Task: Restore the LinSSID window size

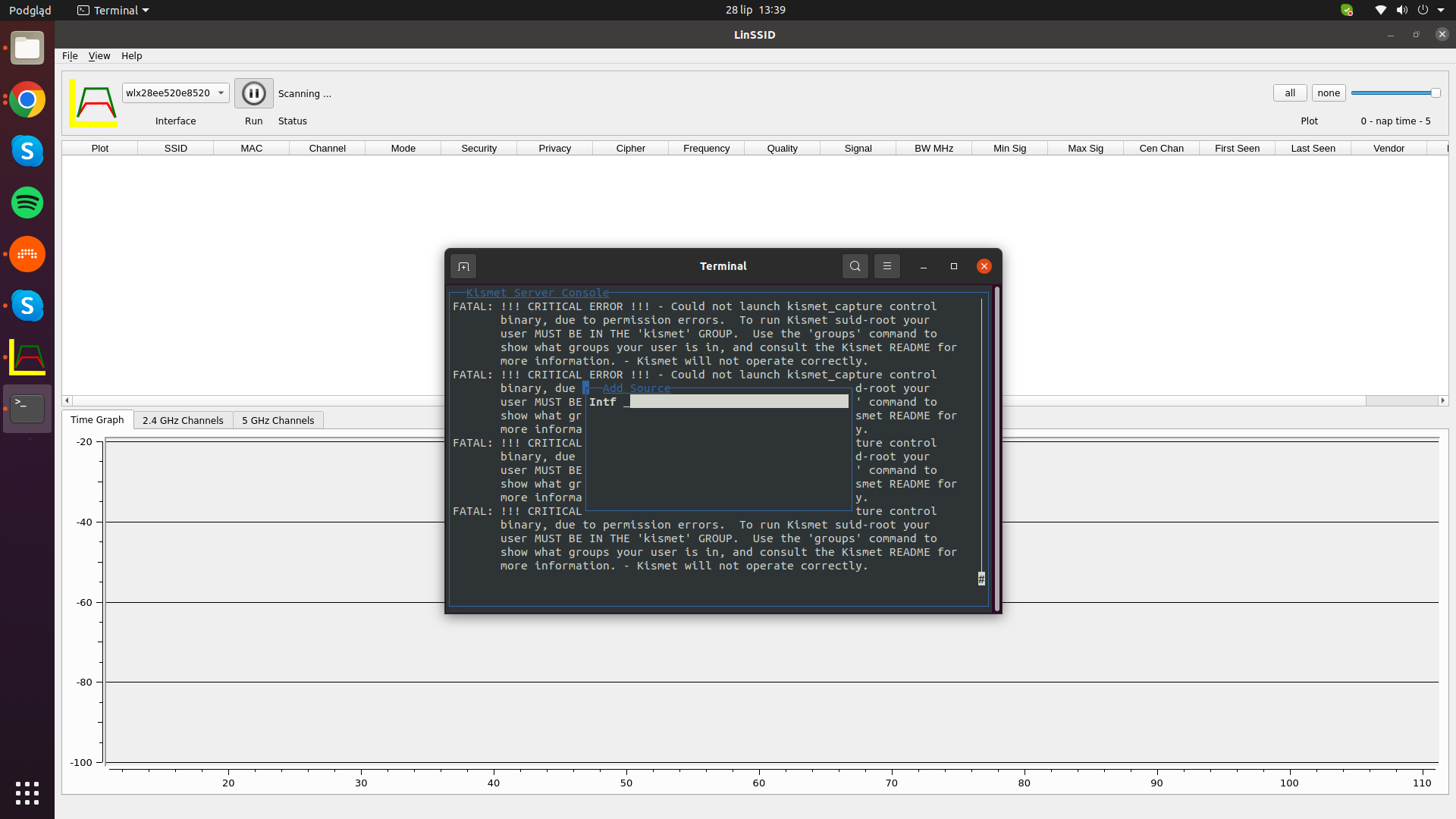Action: [x=1417, y=35]
